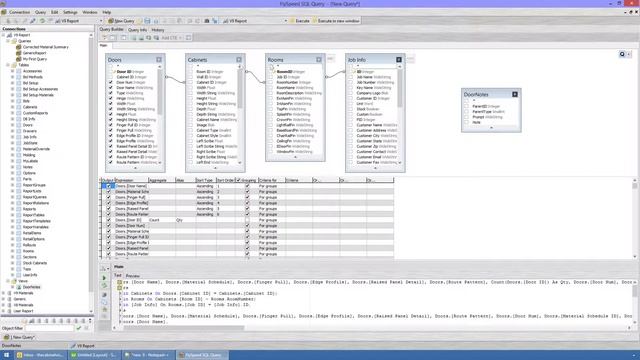Uncheck Door Name field in Doors table
The width and height of the screenshot is (640, 360).
pyautogui.click(x=111, y=87)
